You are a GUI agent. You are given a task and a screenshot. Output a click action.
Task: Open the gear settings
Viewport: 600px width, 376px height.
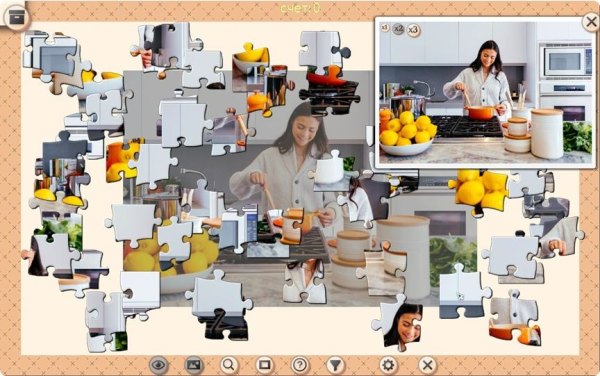tap(388, 365)
